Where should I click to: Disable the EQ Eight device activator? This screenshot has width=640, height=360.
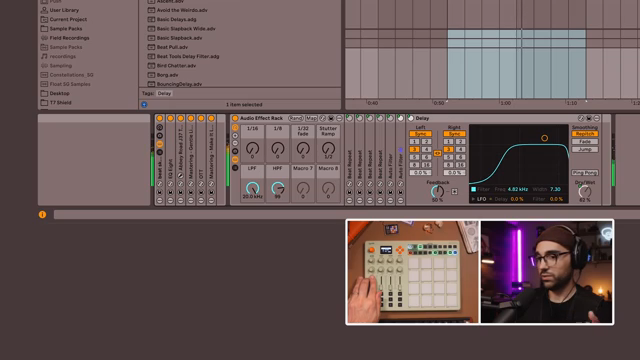pos(170,118)
